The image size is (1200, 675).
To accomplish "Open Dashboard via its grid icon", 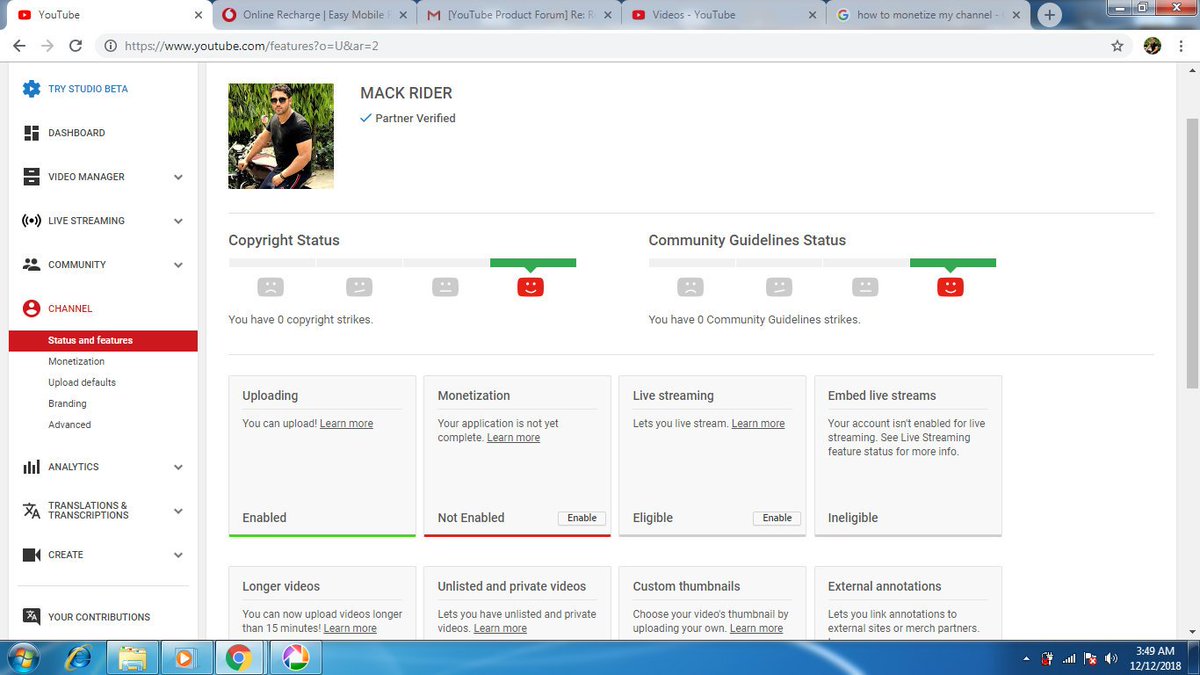I will pyautogui.click(x=31, y=133).
